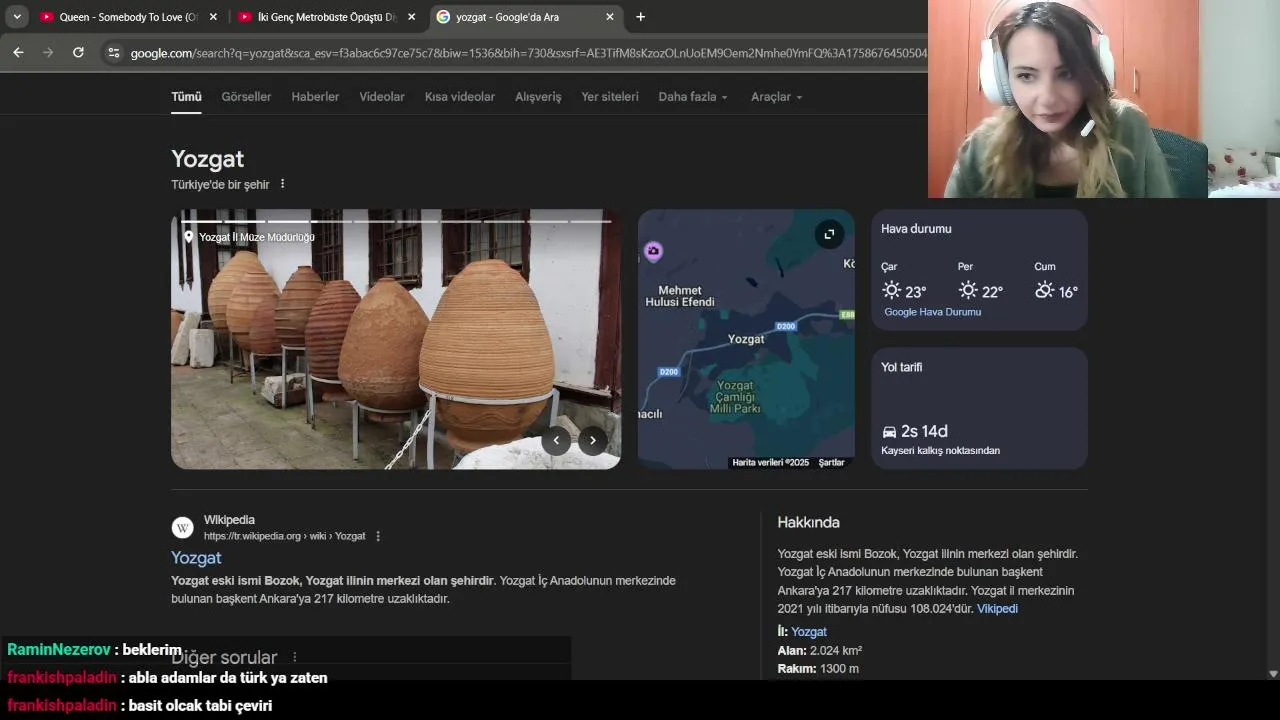Go back to the previous page
This screenshot has width=1280, height=720.
pyautogui.click(x=18, y=52)
